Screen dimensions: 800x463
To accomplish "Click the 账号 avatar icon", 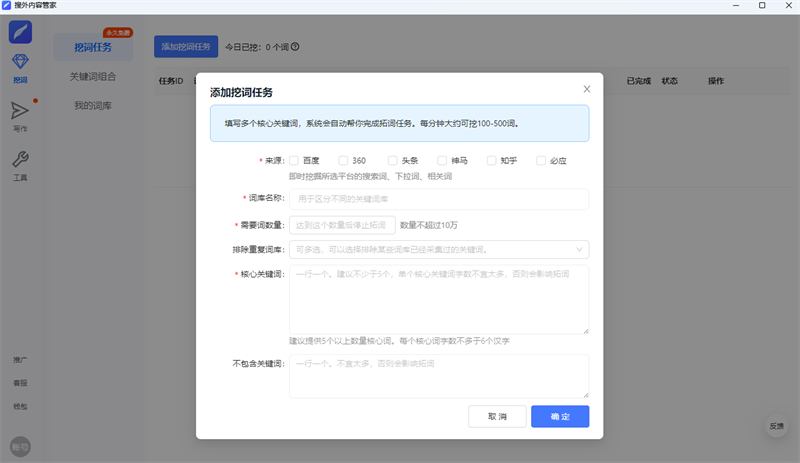I will click(x=20, y=447).
